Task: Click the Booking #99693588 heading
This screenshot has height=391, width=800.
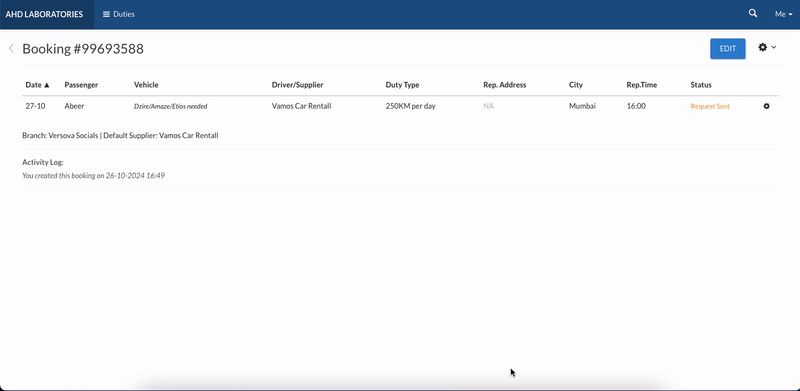Action: pyautogui.click(x=83, y=48)
